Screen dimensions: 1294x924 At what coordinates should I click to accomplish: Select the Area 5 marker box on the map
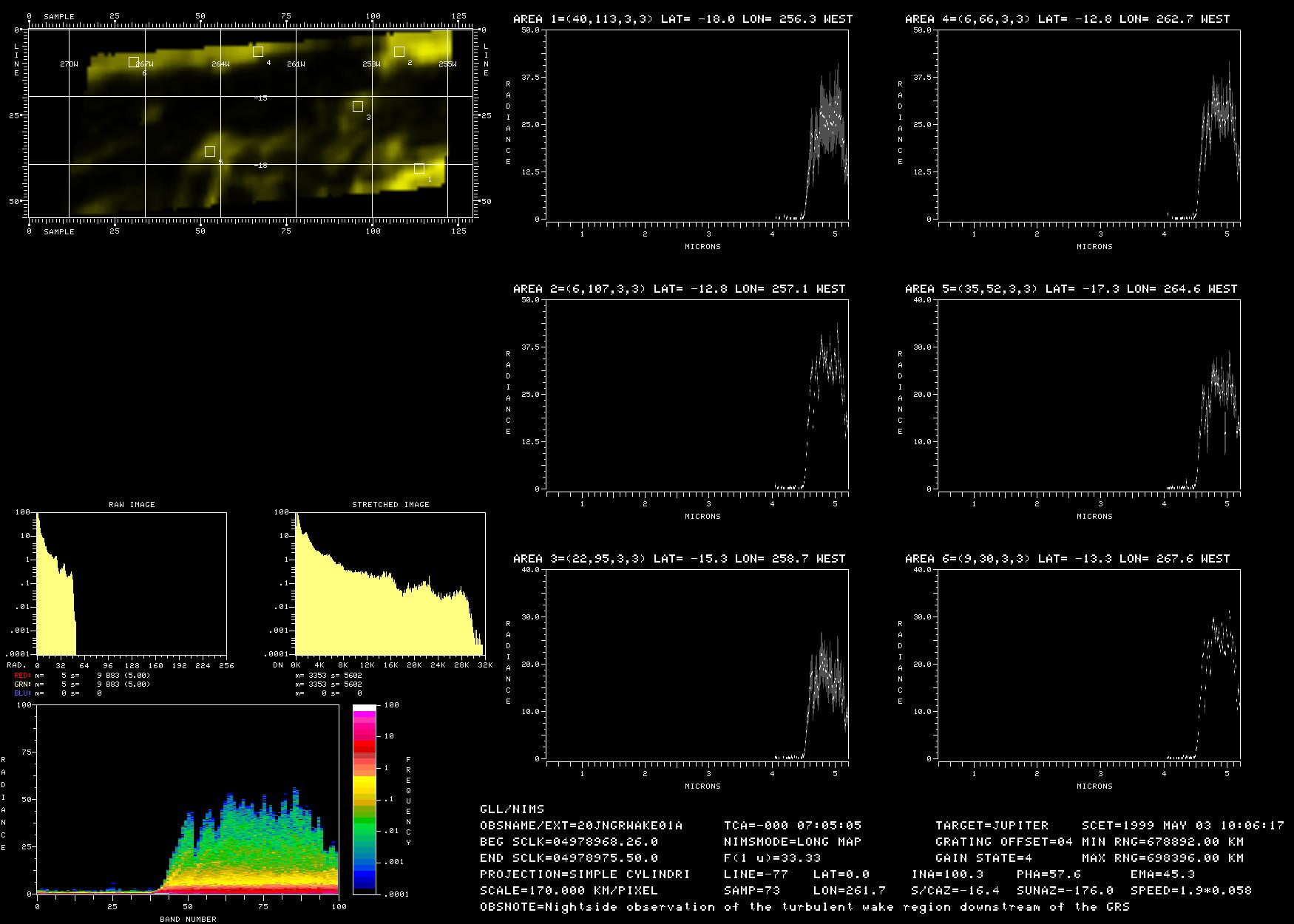(x=210, y=152)
